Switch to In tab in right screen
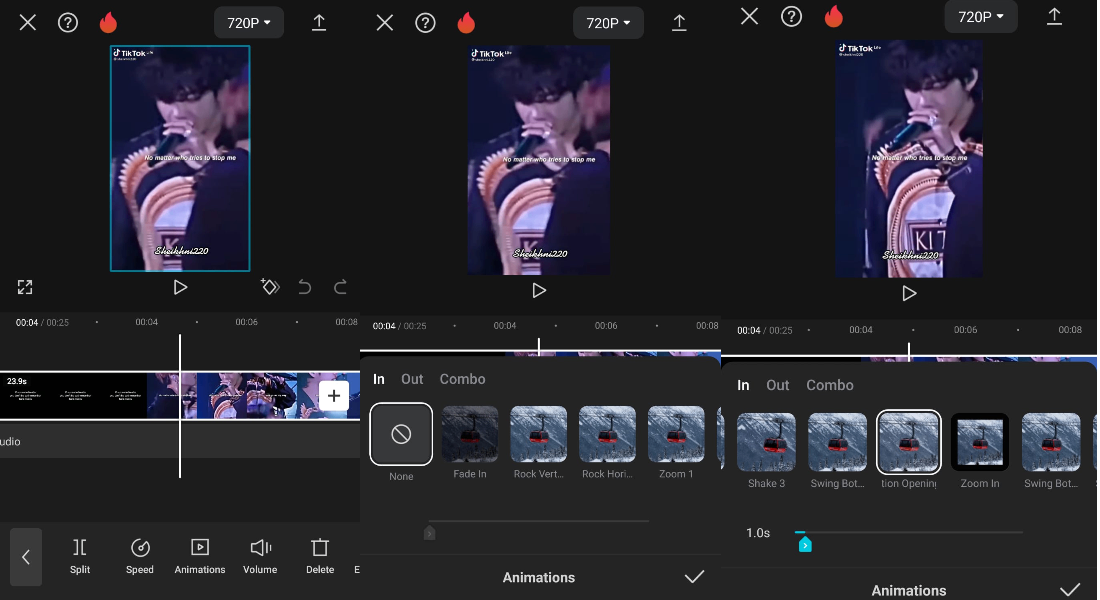The width and height of the screenshot is (1100, 600). 744,385
